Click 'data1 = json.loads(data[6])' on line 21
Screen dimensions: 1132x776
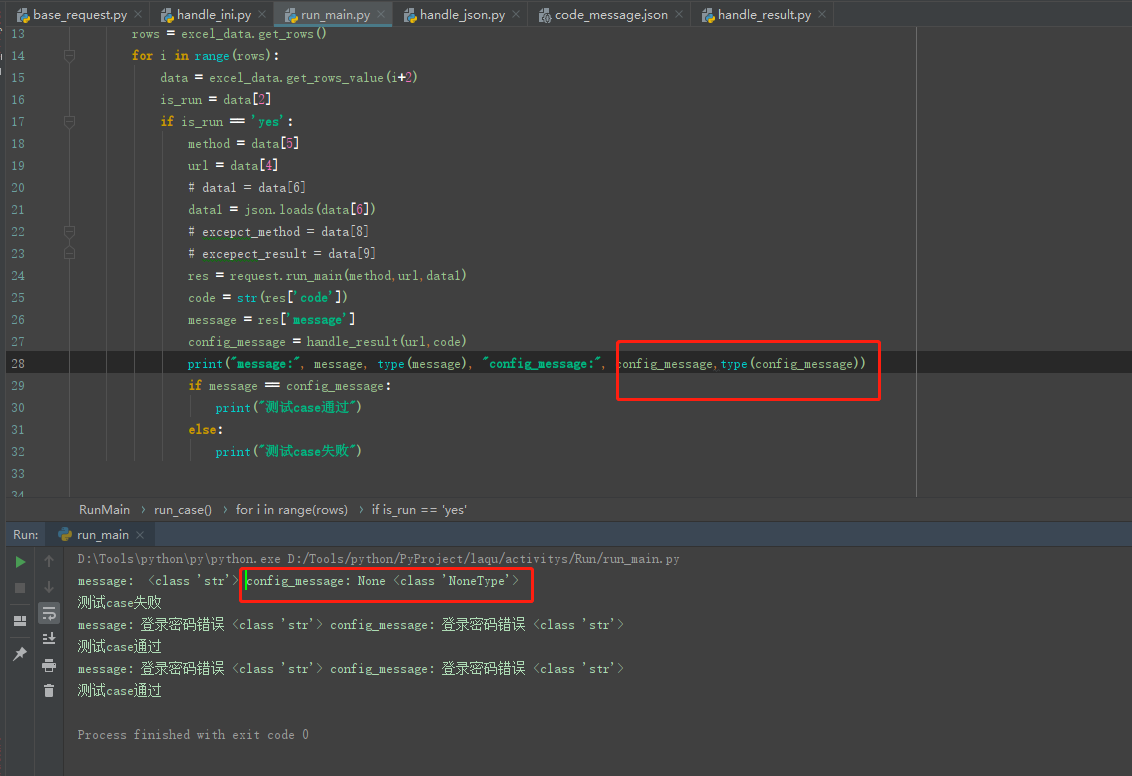tap(282, 209)
